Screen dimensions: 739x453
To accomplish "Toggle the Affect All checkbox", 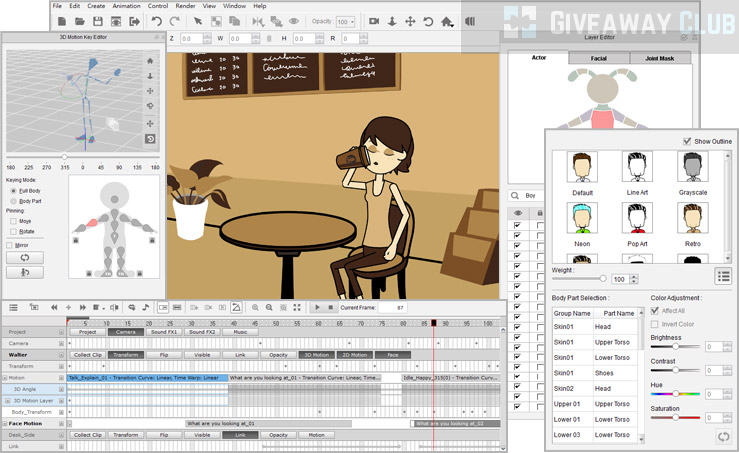I will 655,311.
